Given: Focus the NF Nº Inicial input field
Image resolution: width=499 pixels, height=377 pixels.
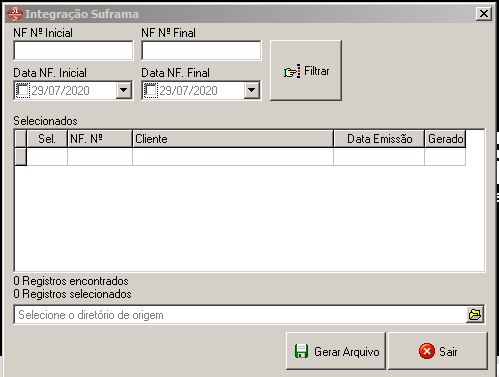Looking at the screenshot, I should pyautogui.click(x=73, y=51).
